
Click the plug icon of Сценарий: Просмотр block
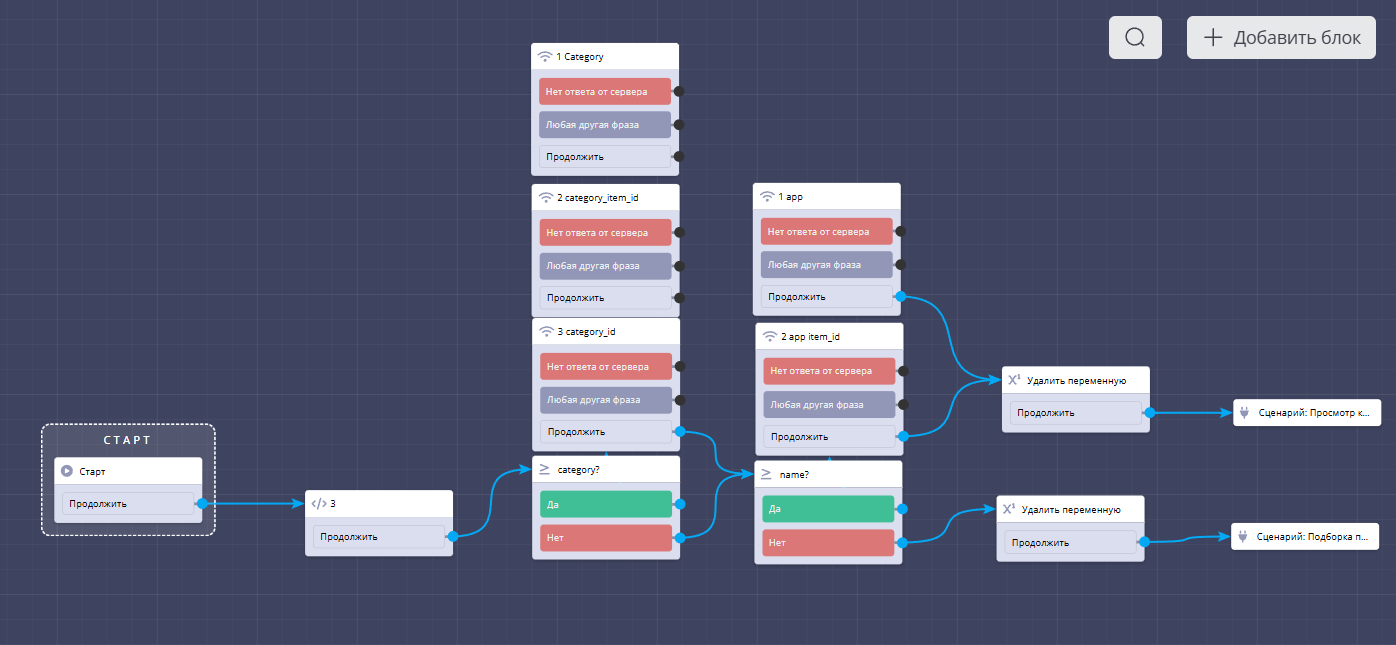click(x=1245, y=411)
